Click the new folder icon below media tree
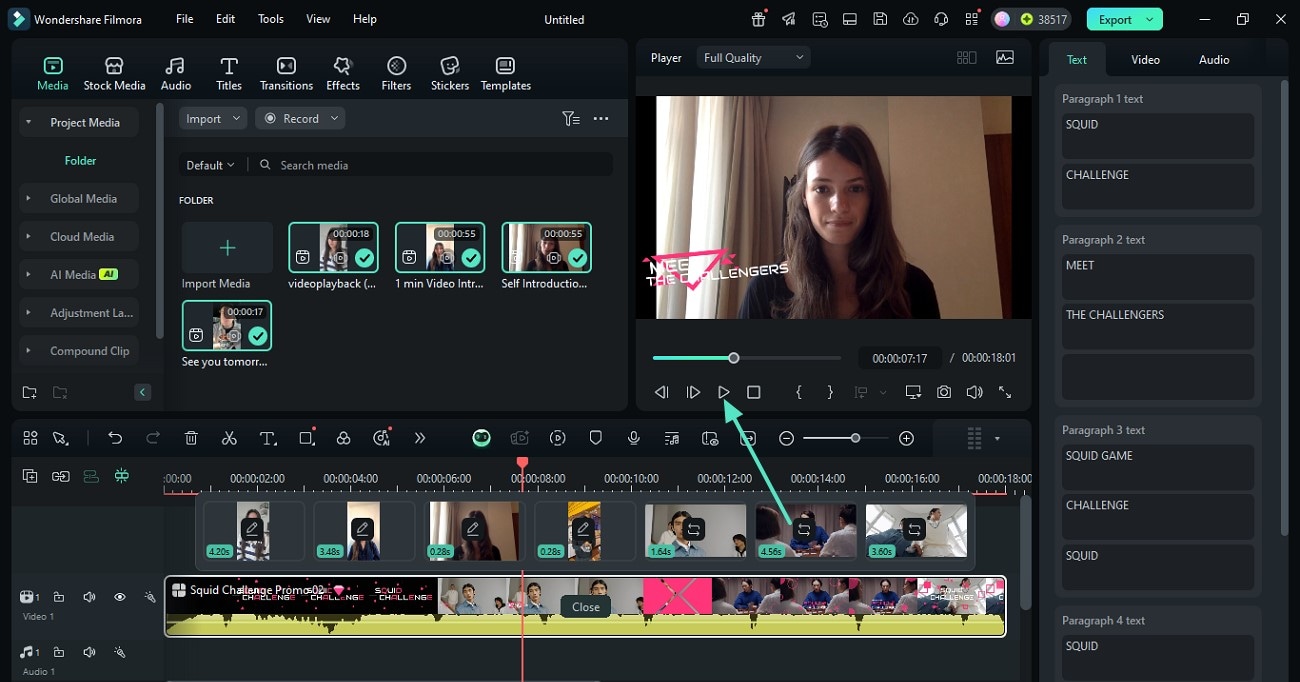The image size is (1300, 682). 29,392
